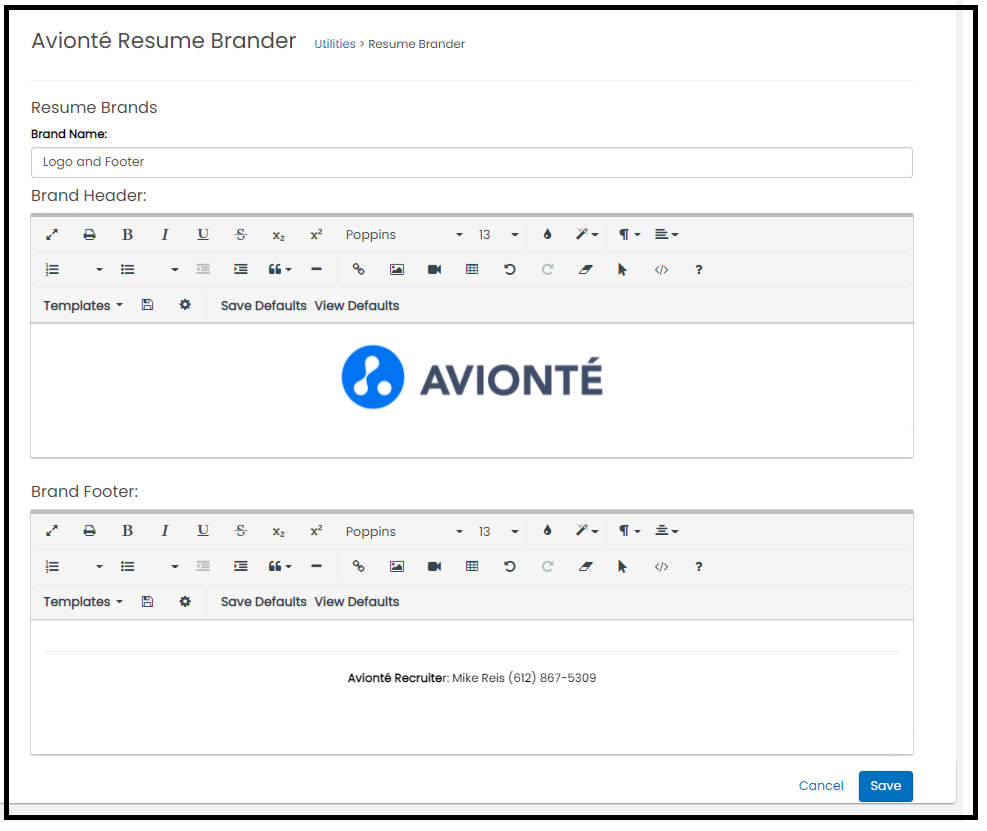Open the gear settings in Brand Footer toolbar
Viewport: 987px width, 831px height.
tap(185, 601)
